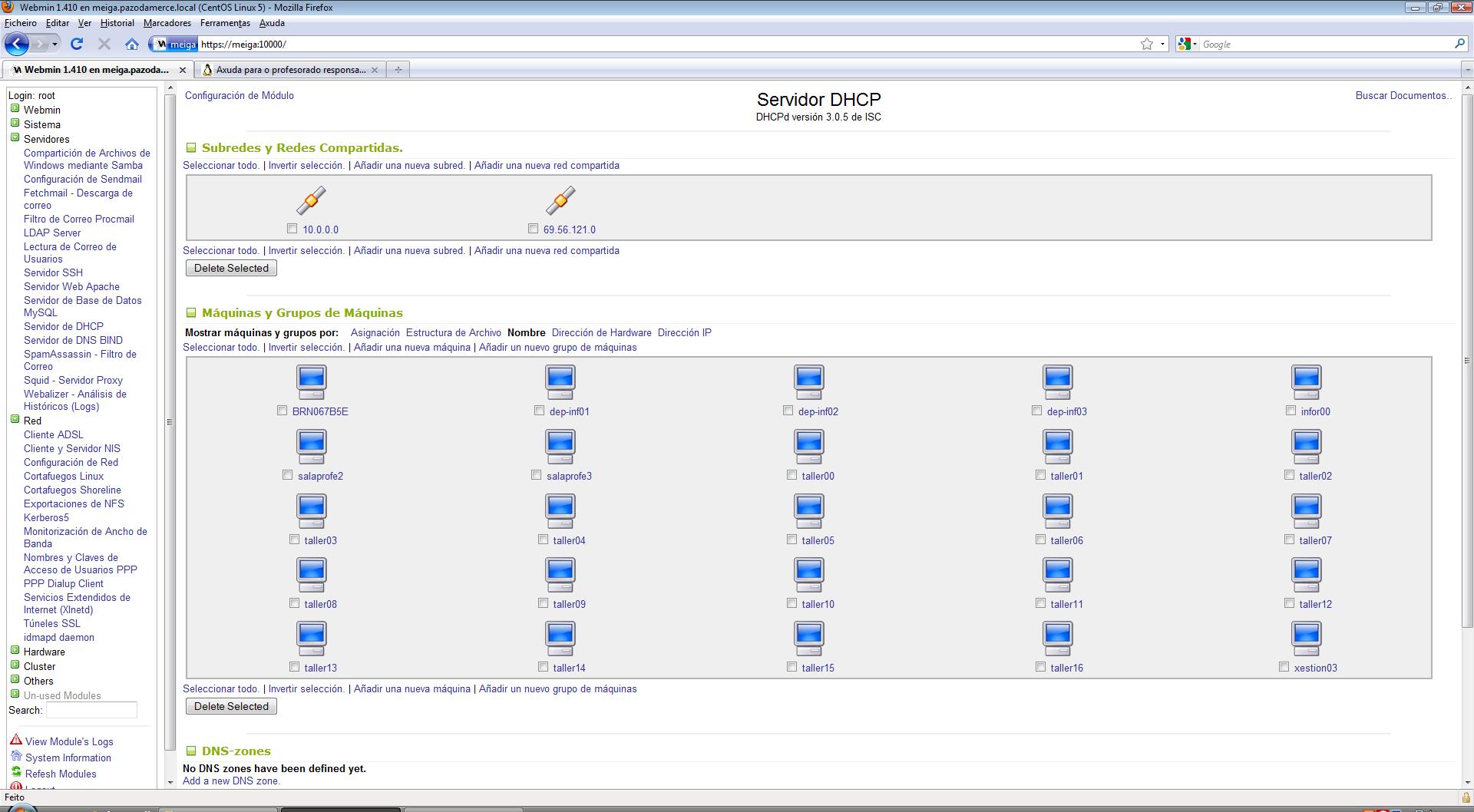Screen dimensions: 1474x812
Task: Bookmark page with the star icon
Action: click(x=1146, y=45)
